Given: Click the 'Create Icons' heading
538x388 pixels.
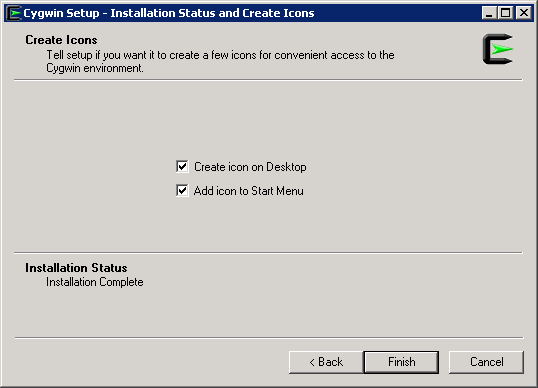Looking at the screenshot, I should [61, 40].
